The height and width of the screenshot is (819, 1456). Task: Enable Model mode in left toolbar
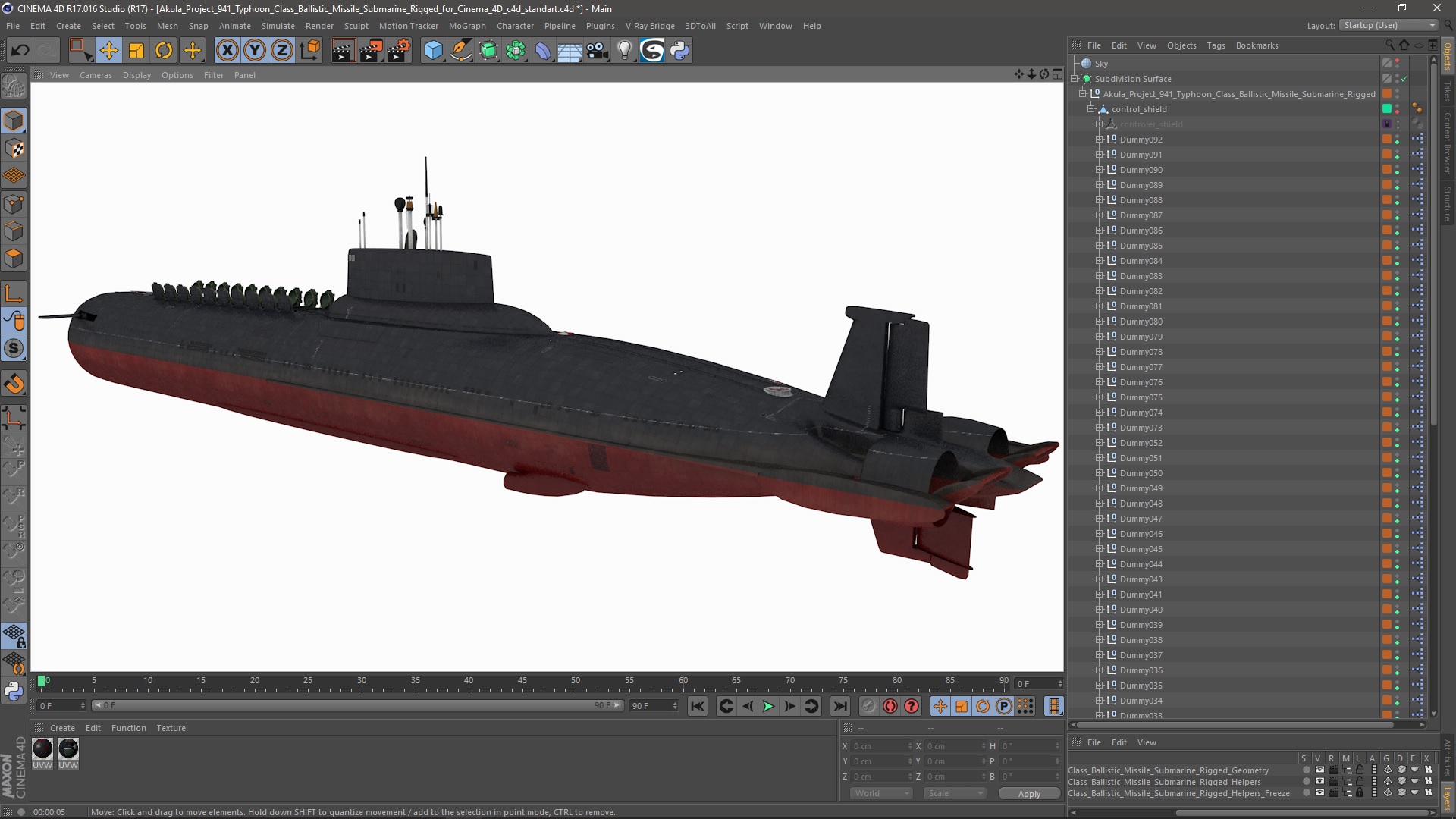pyautogui.click(x=14, y=121)
